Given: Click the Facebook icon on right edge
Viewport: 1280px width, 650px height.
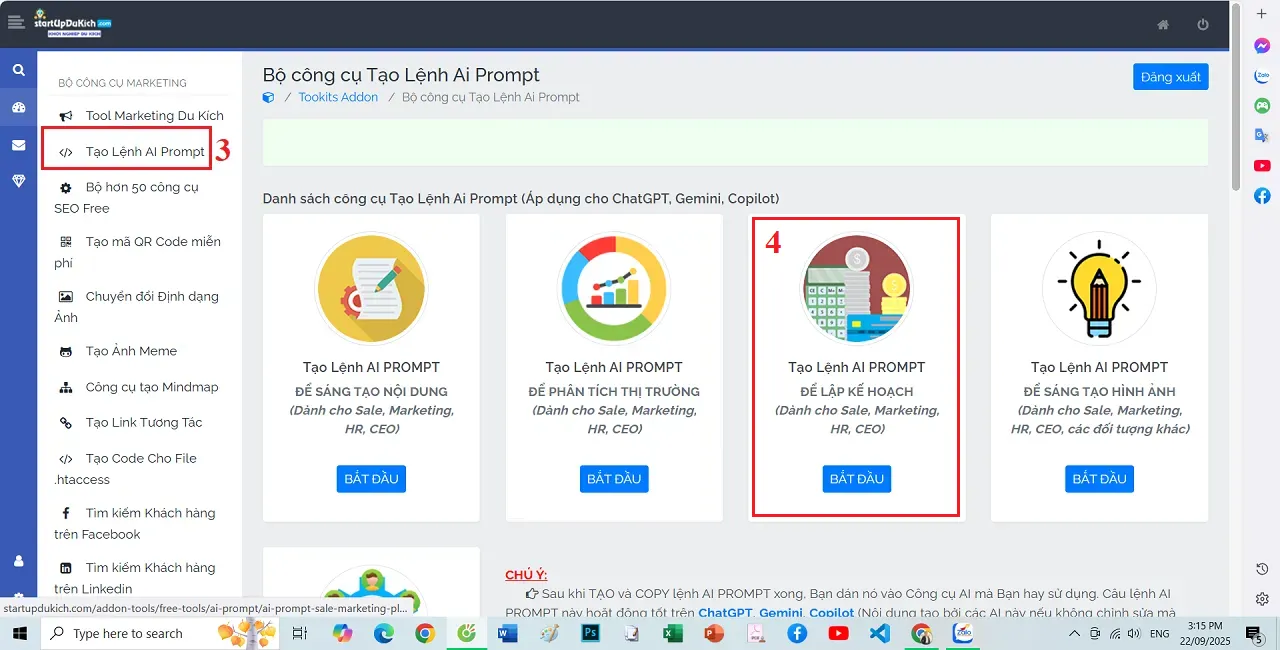Looking at the screenshot, I should click(1262, 196).
